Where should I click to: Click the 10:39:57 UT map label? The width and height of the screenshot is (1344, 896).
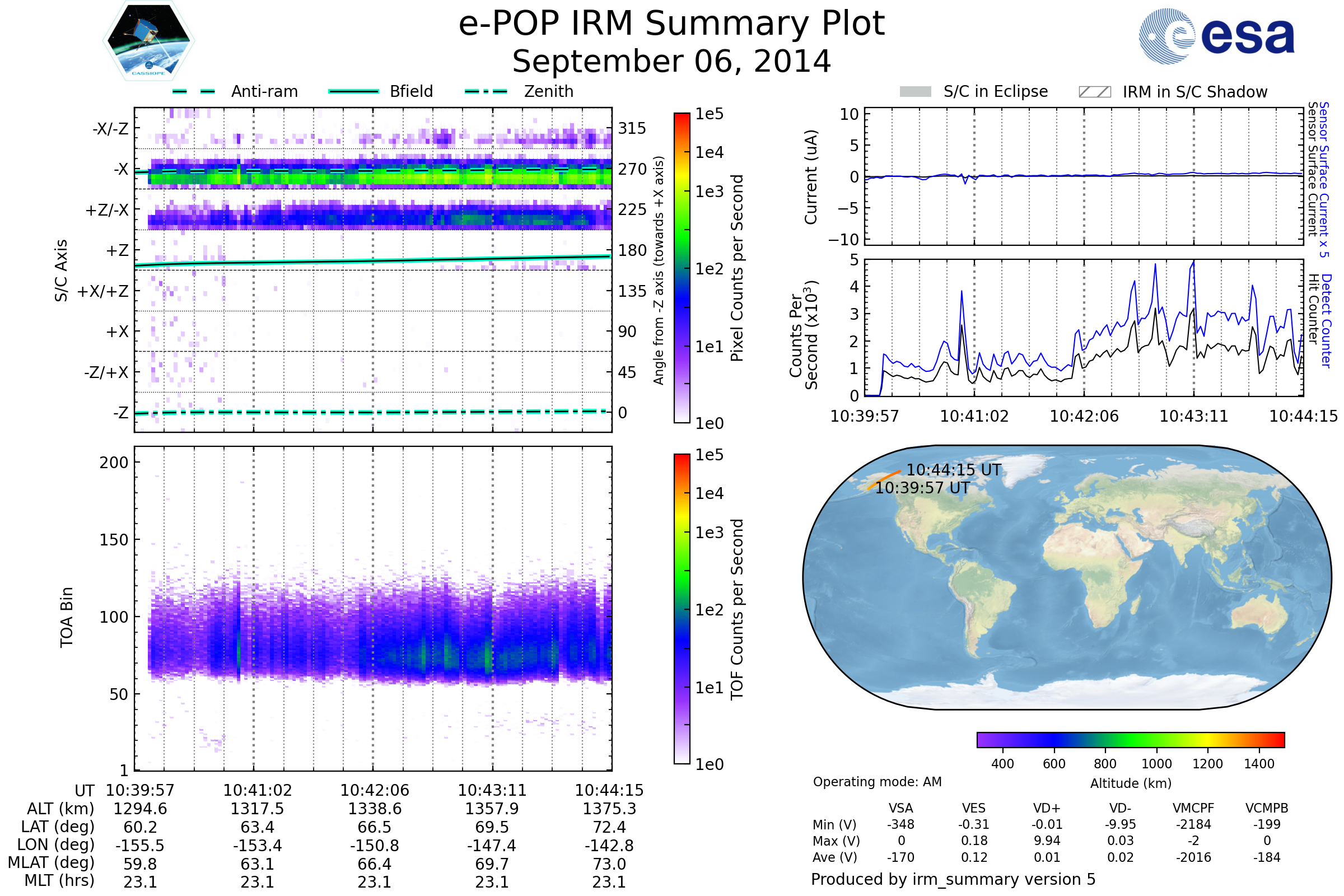[x=922, y=488]
